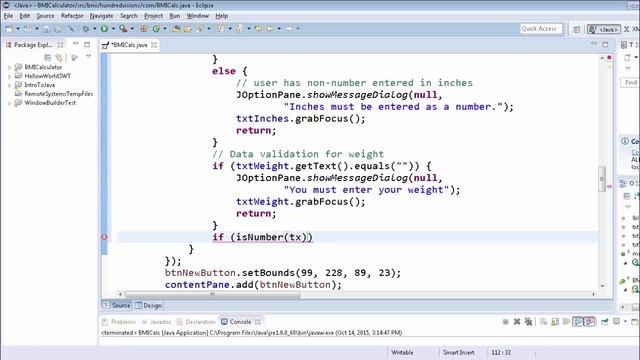Image resolution: width=640 pixels, height=360 pixels.
Task: Open the External Tools dropdown arrow
Action: pos(132,29)
